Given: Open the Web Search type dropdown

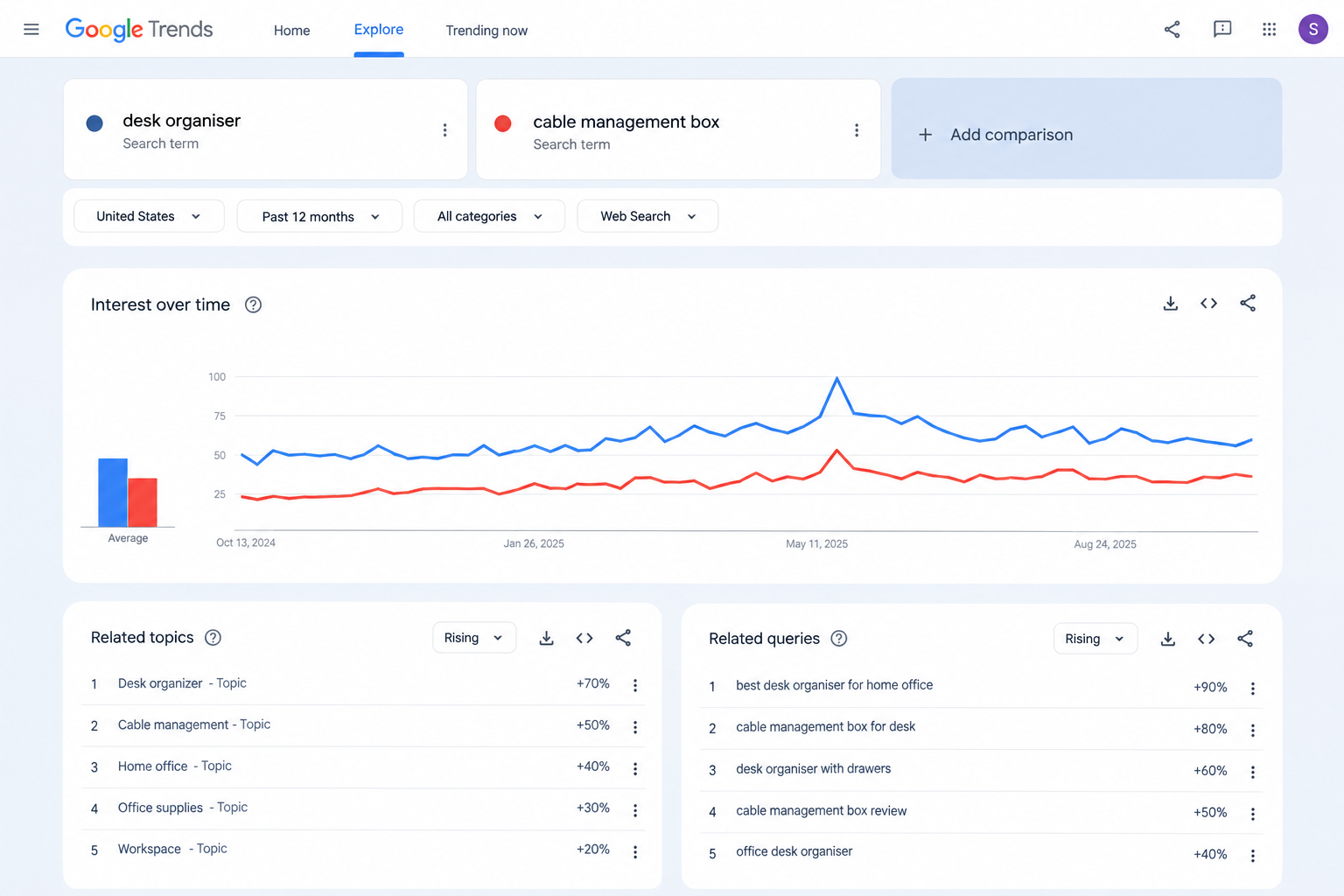Looking at the screenshot, I should point(647,216).
